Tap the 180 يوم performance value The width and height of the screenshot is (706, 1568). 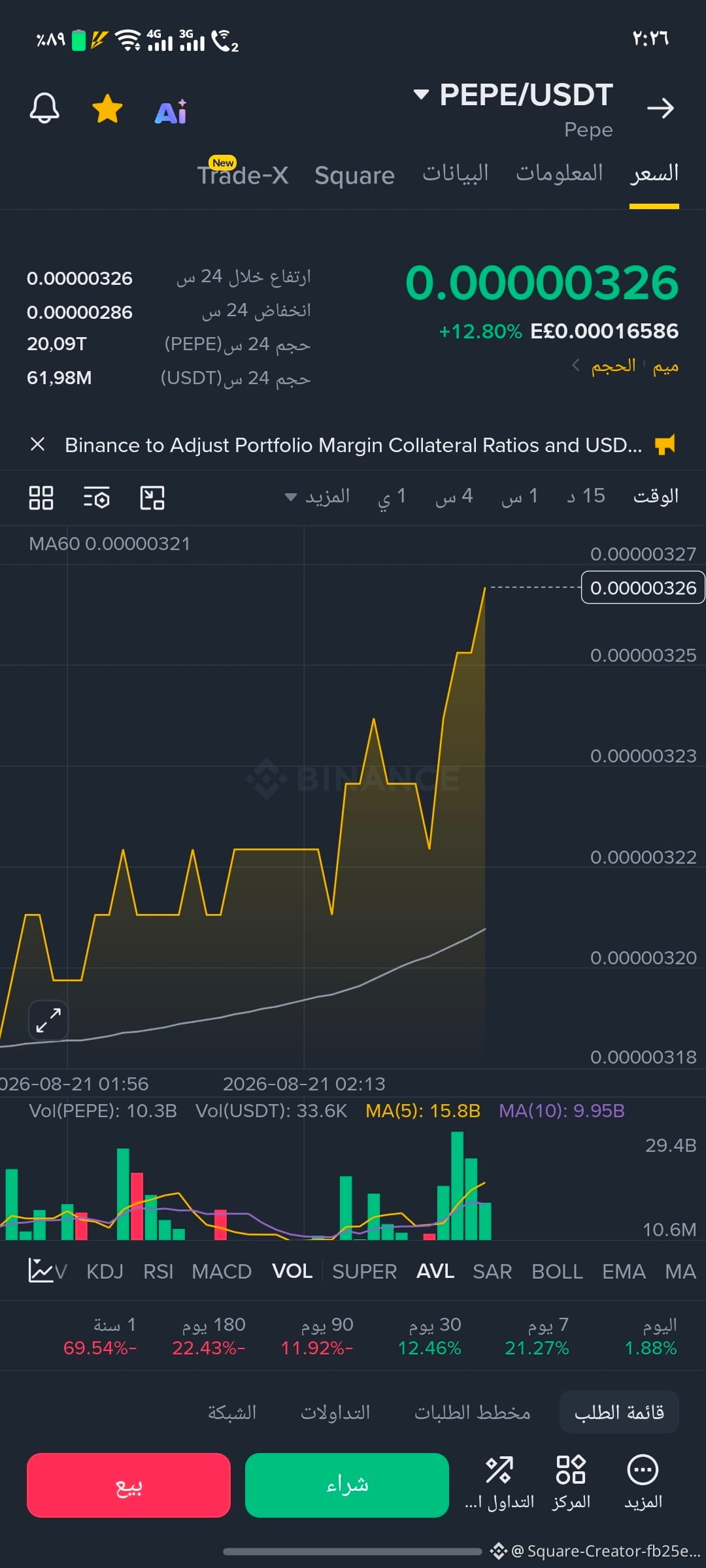pos(209,1348)
